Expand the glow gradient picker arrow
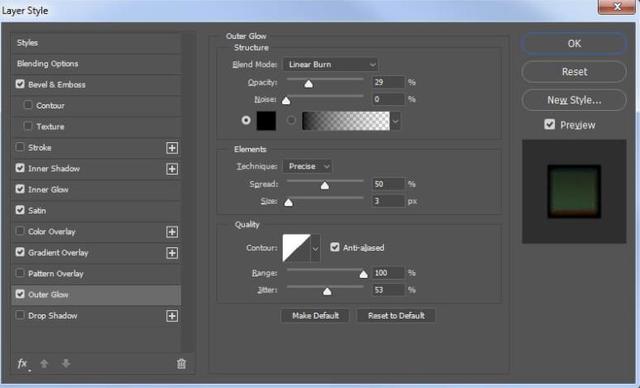This screenshot has width=640, height=388. click(395, 121)
